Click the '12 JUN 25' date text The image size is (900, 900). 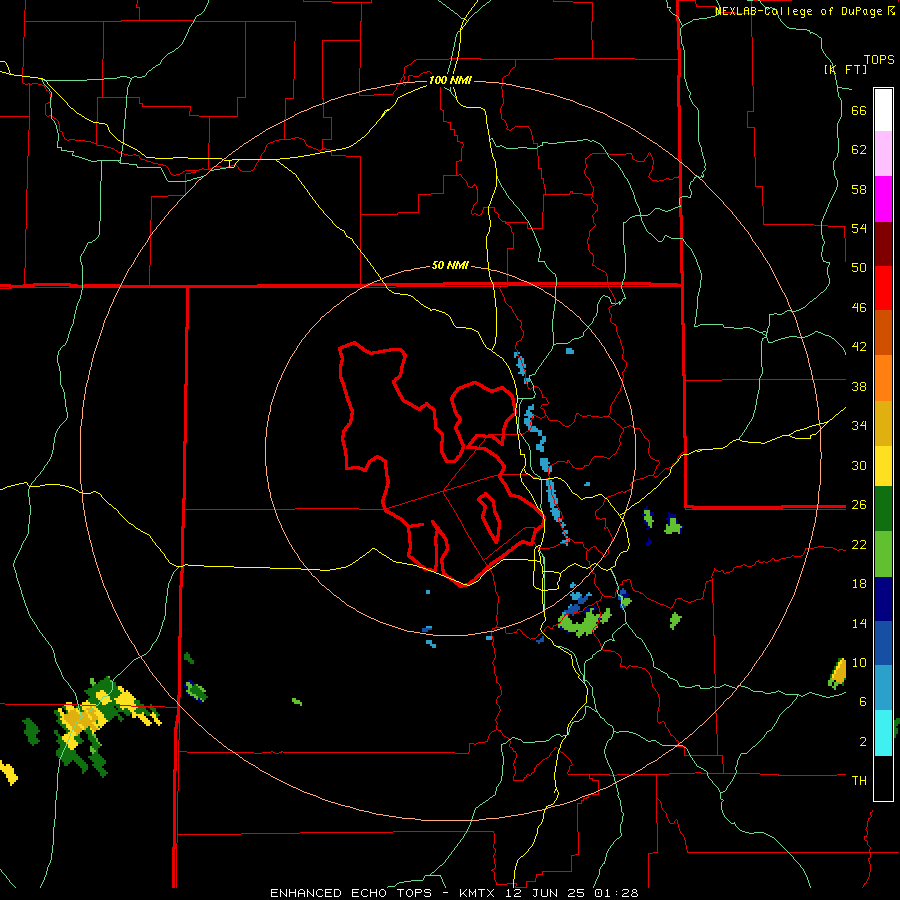coord(546,893)
